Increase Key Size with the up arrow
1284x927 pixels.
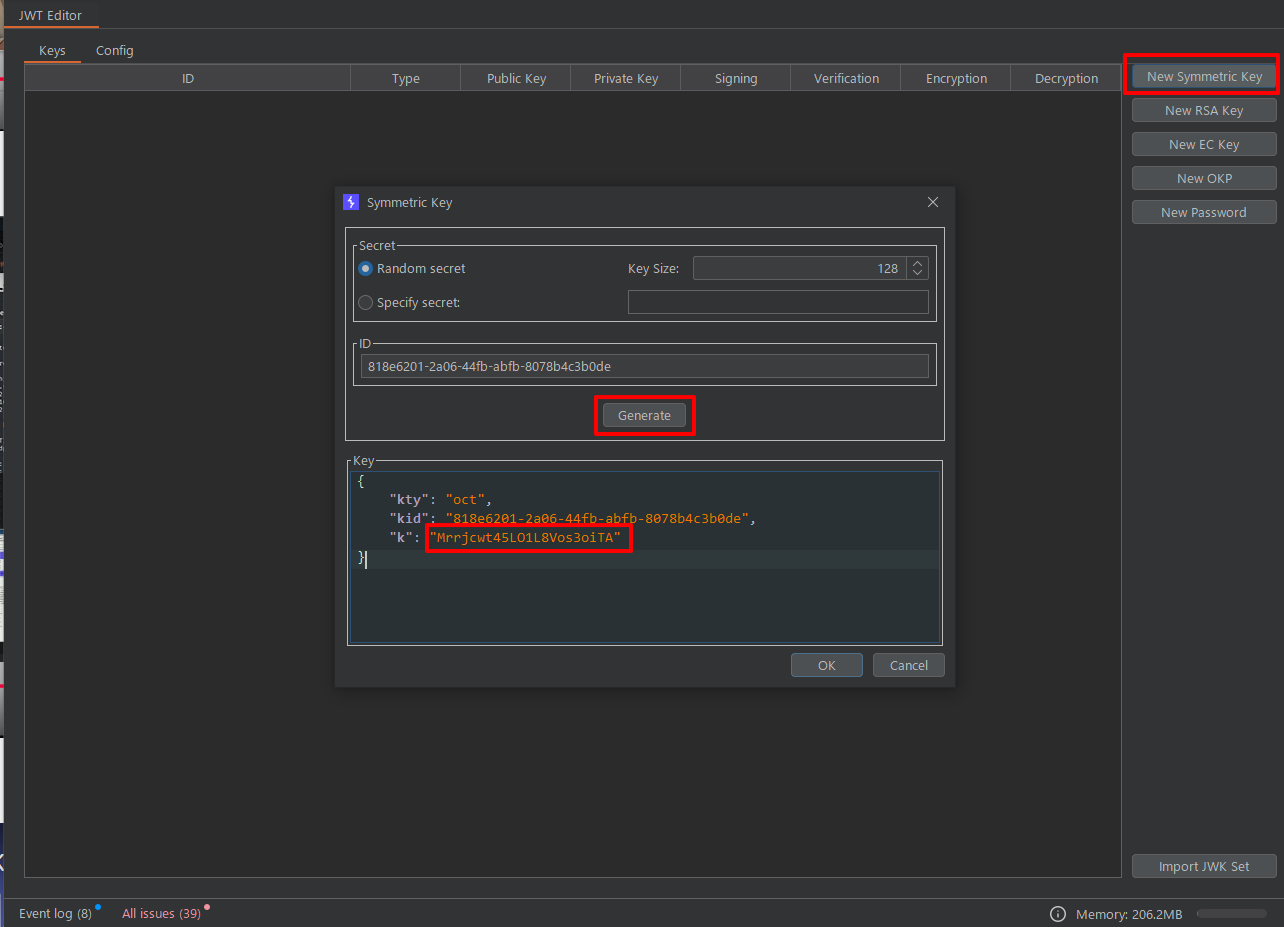918,263
